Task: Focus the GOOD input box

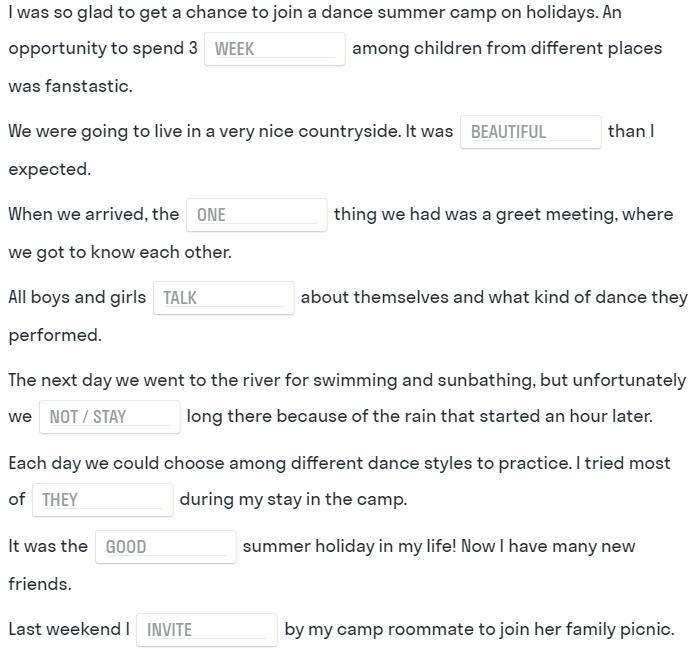Action: (166, 547)
